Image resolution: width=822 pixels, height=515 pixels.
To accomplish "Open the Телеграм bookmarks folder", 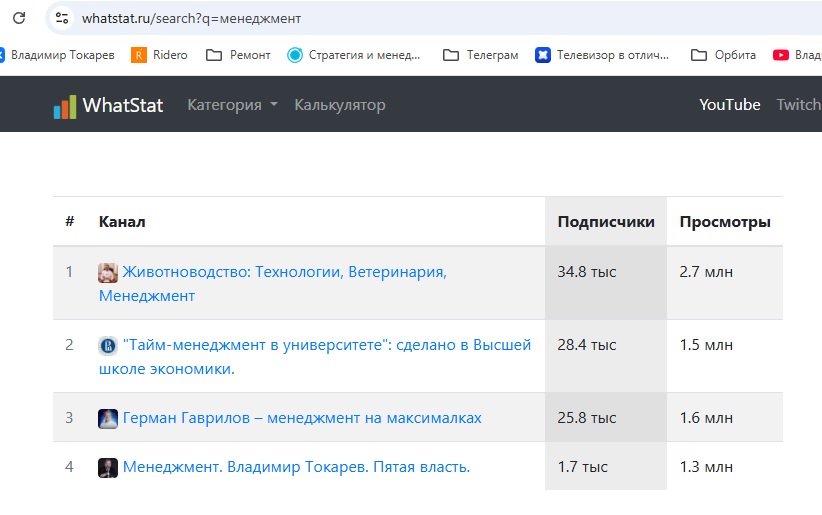I will coord(480,55).
